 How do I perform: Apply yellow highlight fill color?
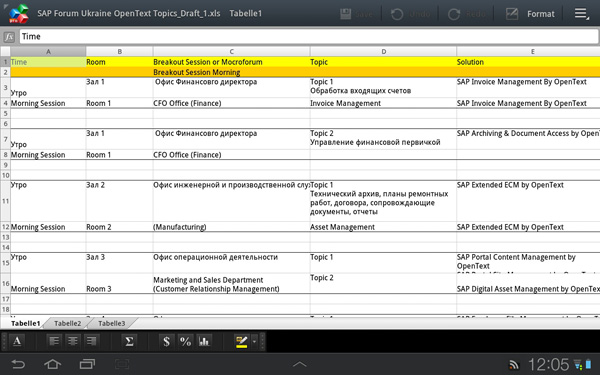(x=242, y=341)
